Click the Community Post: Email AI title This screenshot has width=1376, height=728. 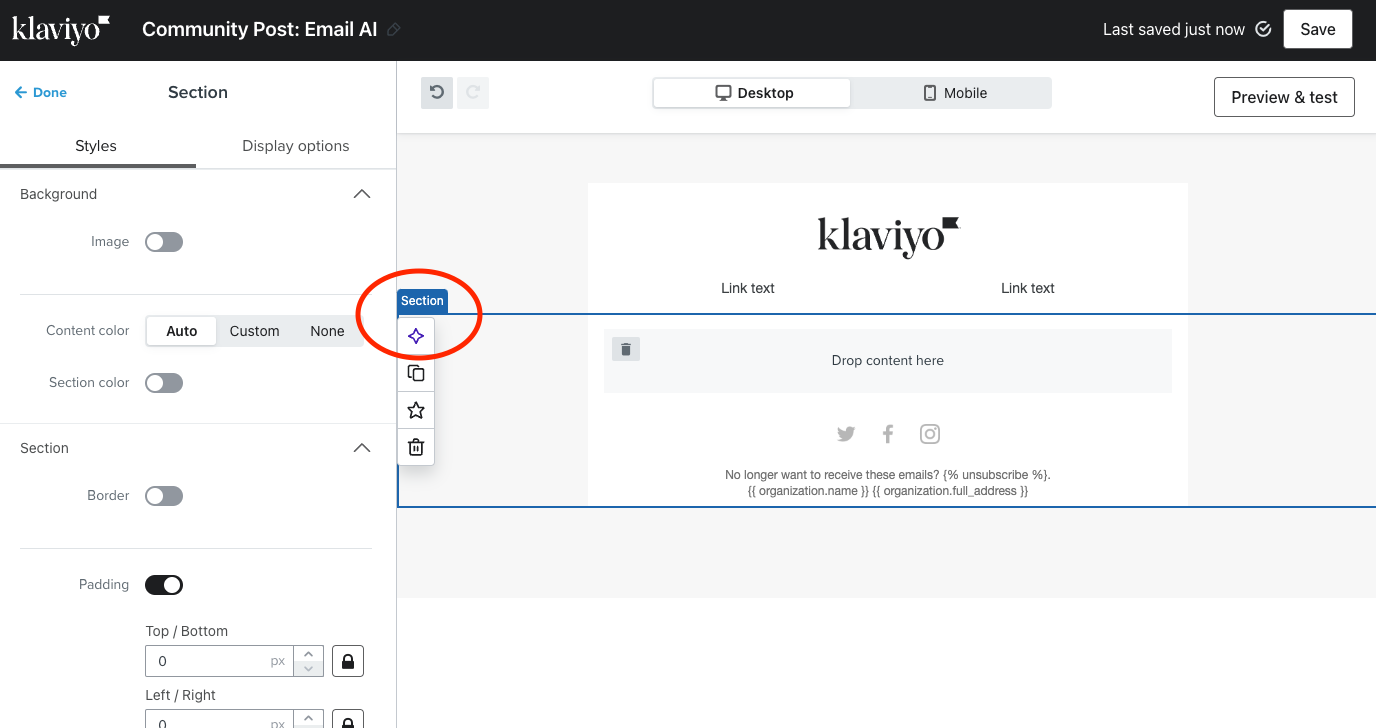260,29
